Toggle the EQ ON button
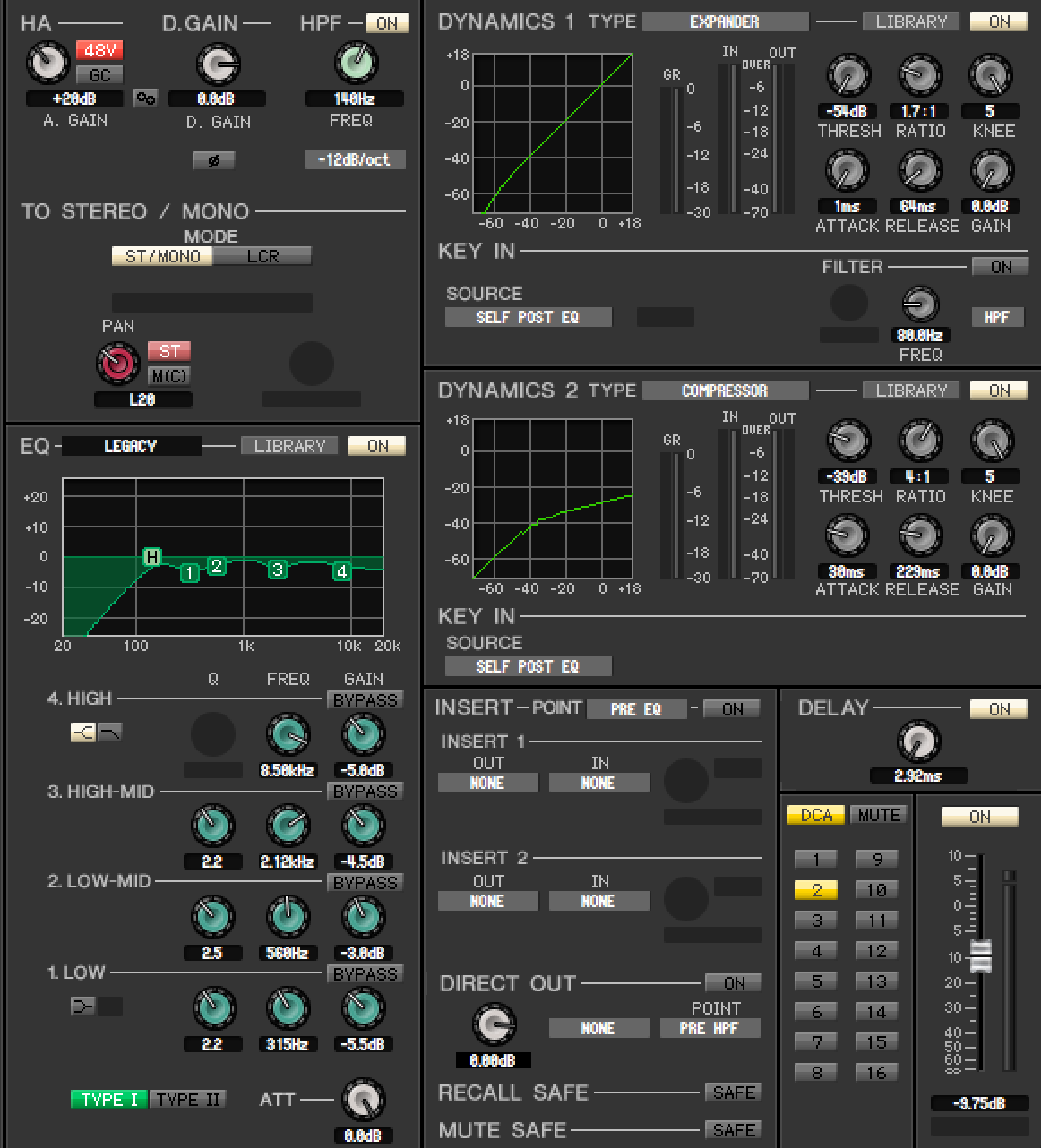The image size is (1041, 1148). click(377, 446)
